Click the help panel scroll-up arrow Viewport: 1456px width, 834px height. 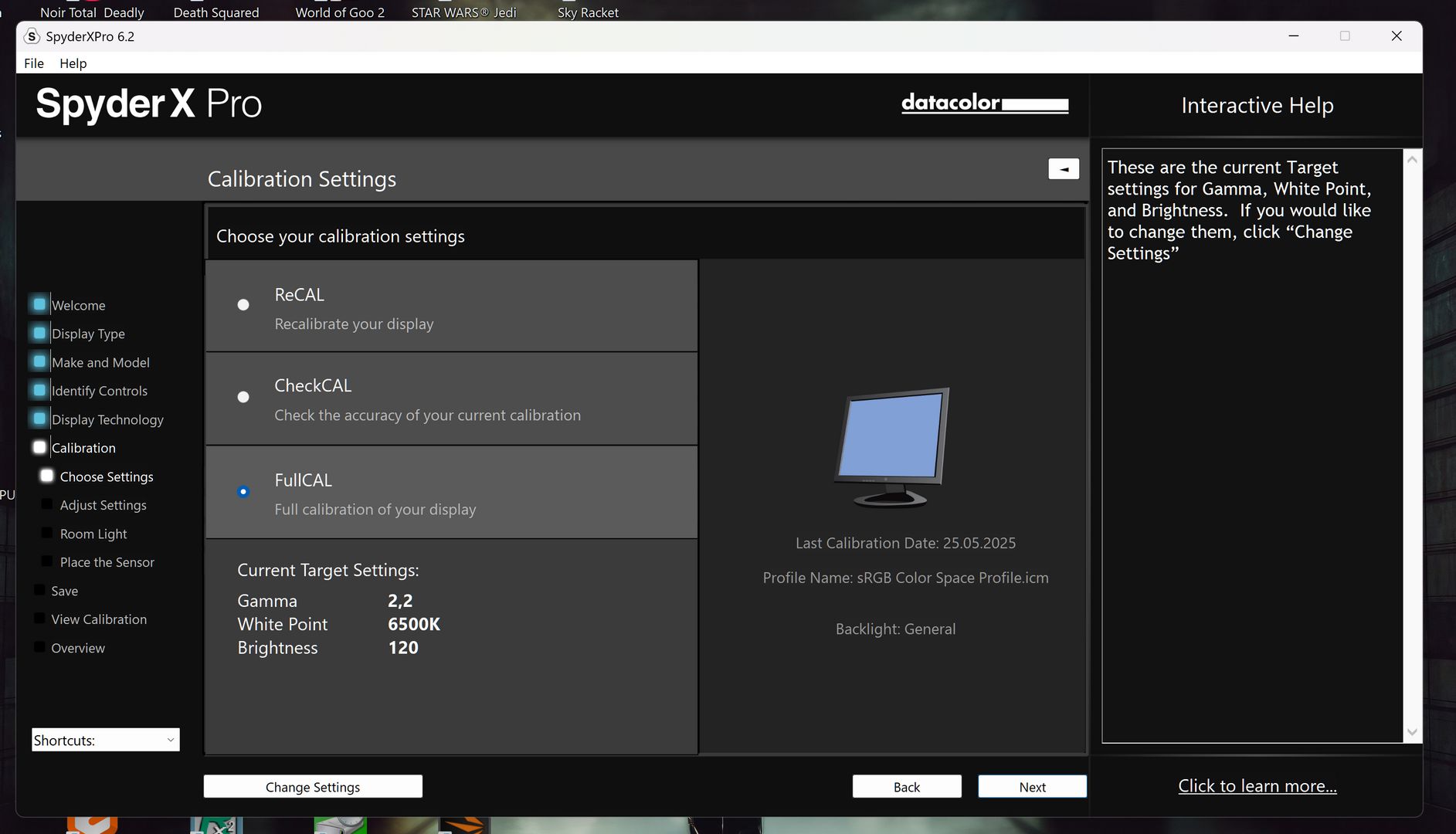[1412, 160]
